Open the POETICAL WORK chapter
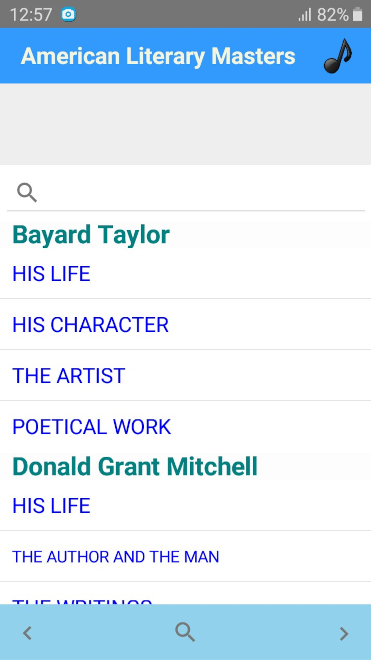Screen dimensions: 371x660 pos(185,426)
